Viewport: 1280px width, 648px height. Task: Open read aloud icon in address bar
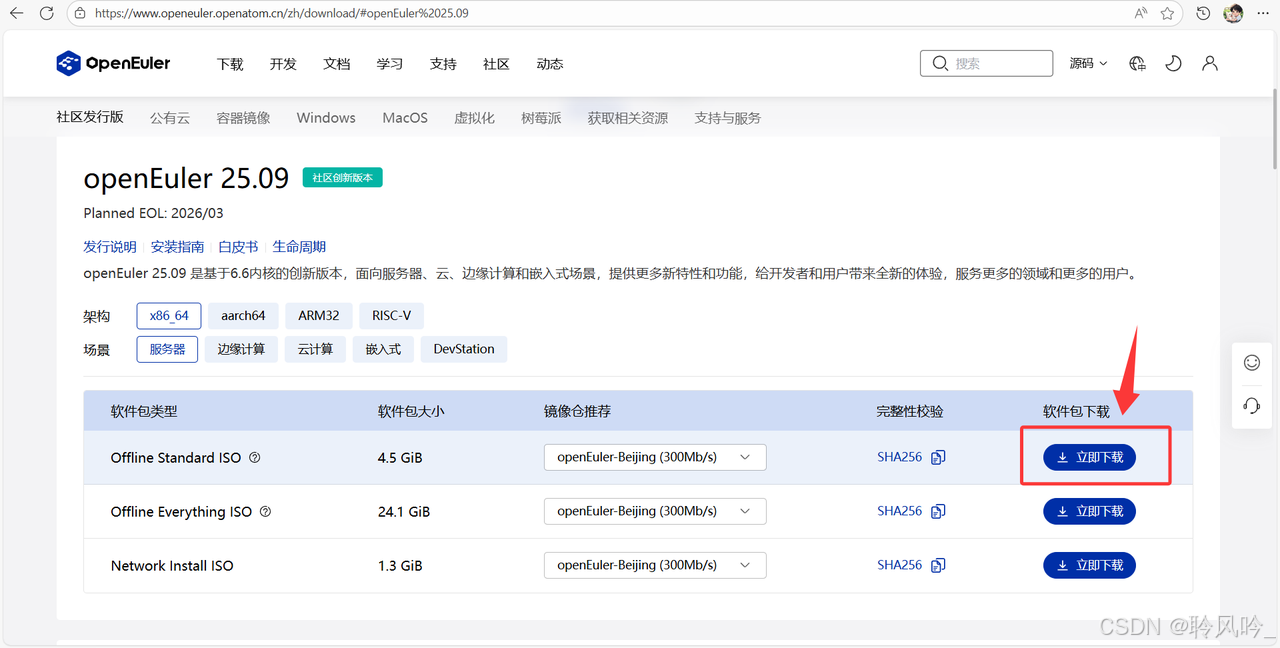click(1141, 14)
